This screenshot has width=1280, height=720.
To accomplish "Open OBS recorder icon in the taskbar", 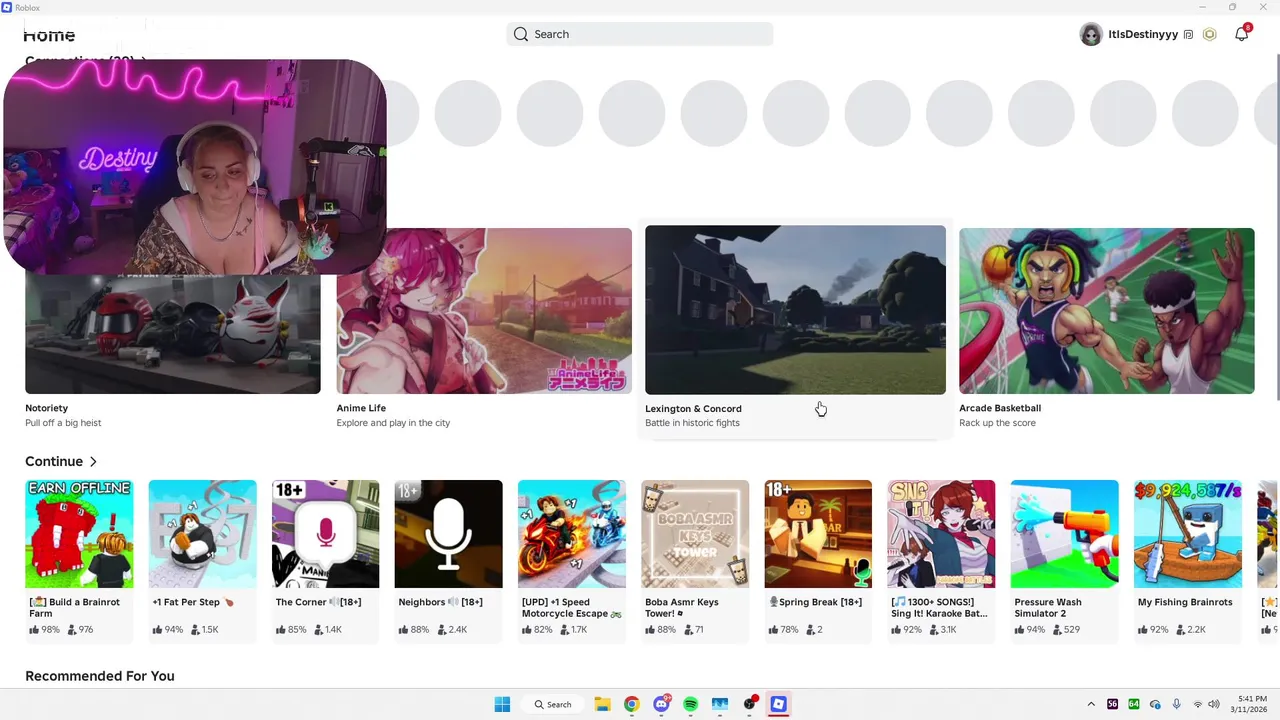I will pyautogui.click(x=749, y=704).
